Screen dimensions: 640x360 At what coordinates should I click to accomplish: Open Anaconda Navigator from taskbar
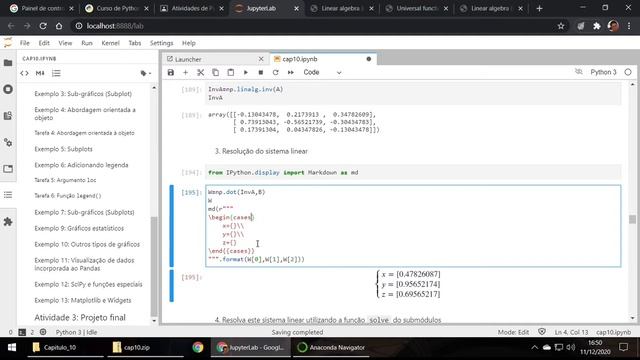tap(331, 347)
